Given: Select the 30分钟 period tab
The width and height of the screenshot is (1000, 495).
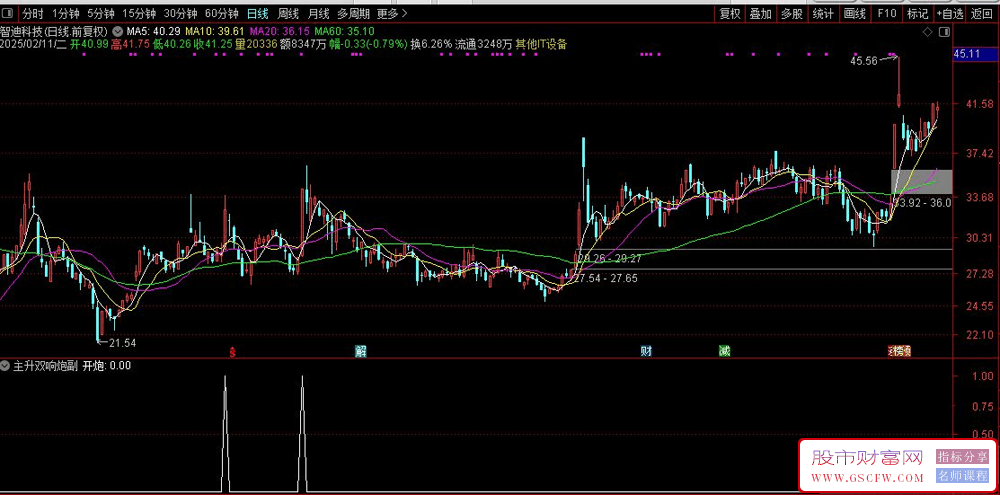Looking at the screenshot, I should pyautogui.click(x=180, y=13).
